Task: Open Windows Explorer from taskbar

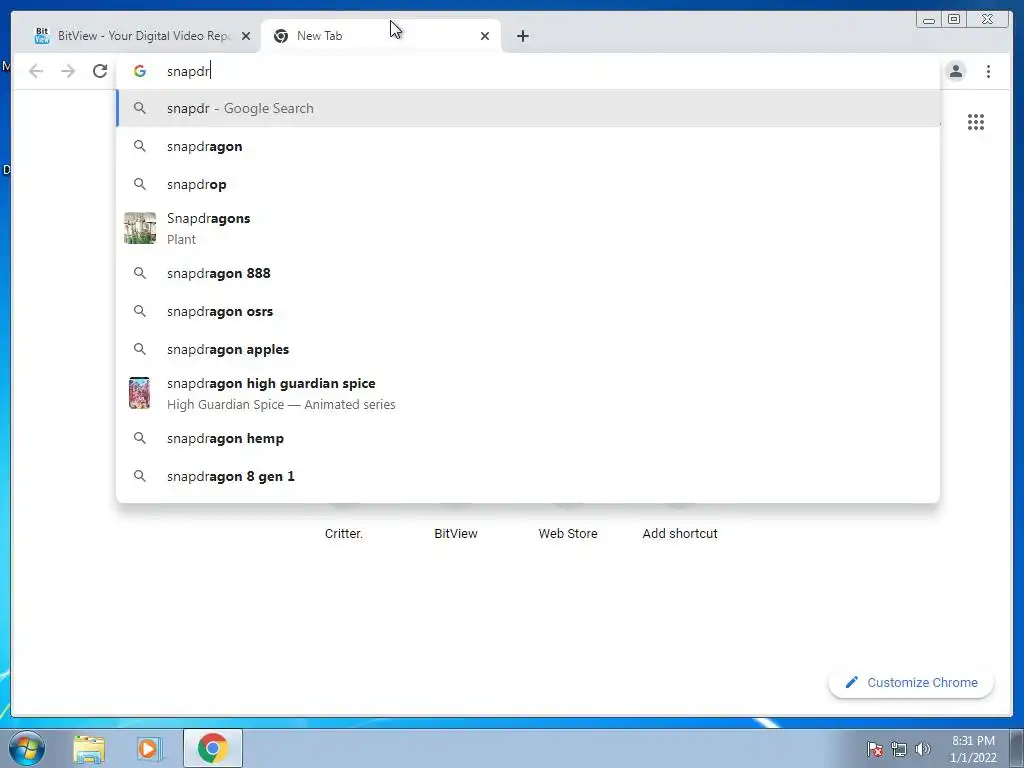Action: point(89,749)
